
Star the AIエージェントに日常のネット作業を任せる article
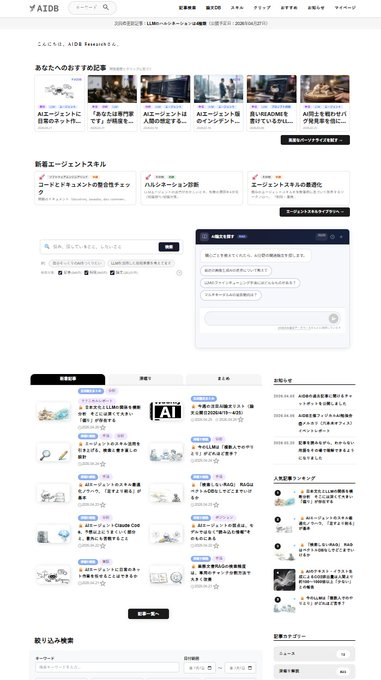pos(103,583)
